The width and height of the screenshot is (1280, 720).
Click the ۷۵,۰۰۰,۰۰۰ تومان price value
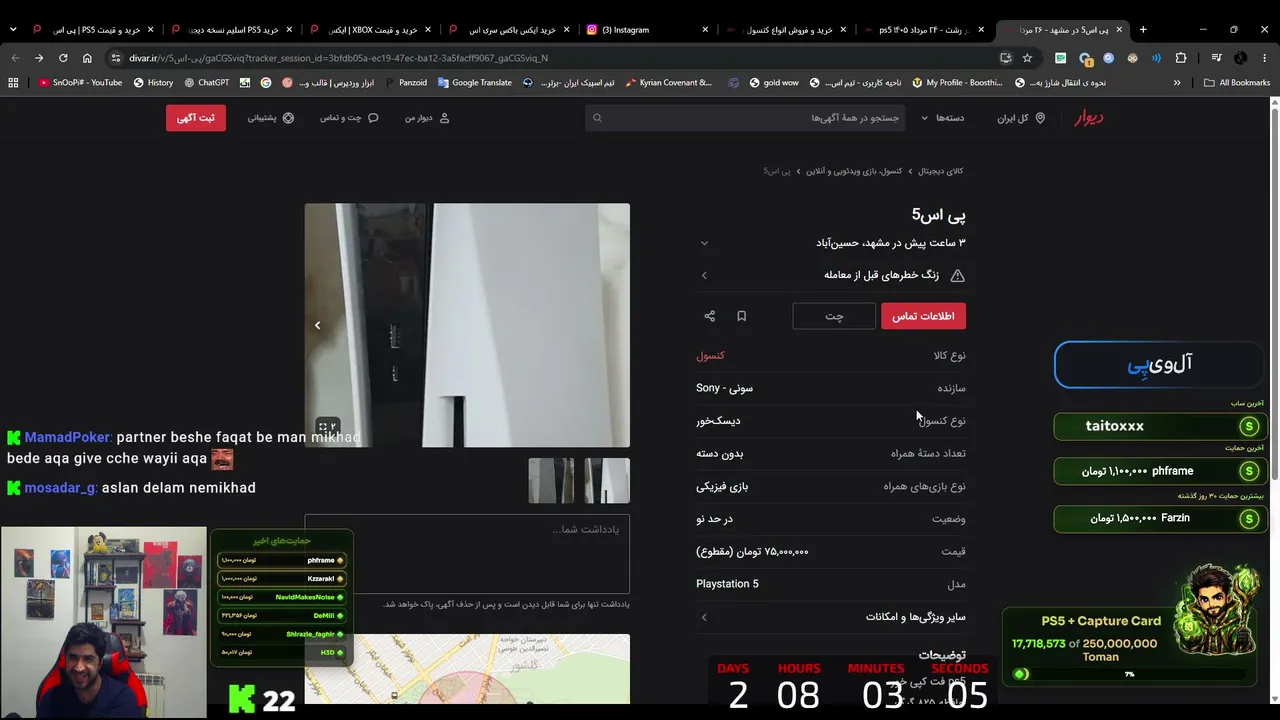pos(752,551)
